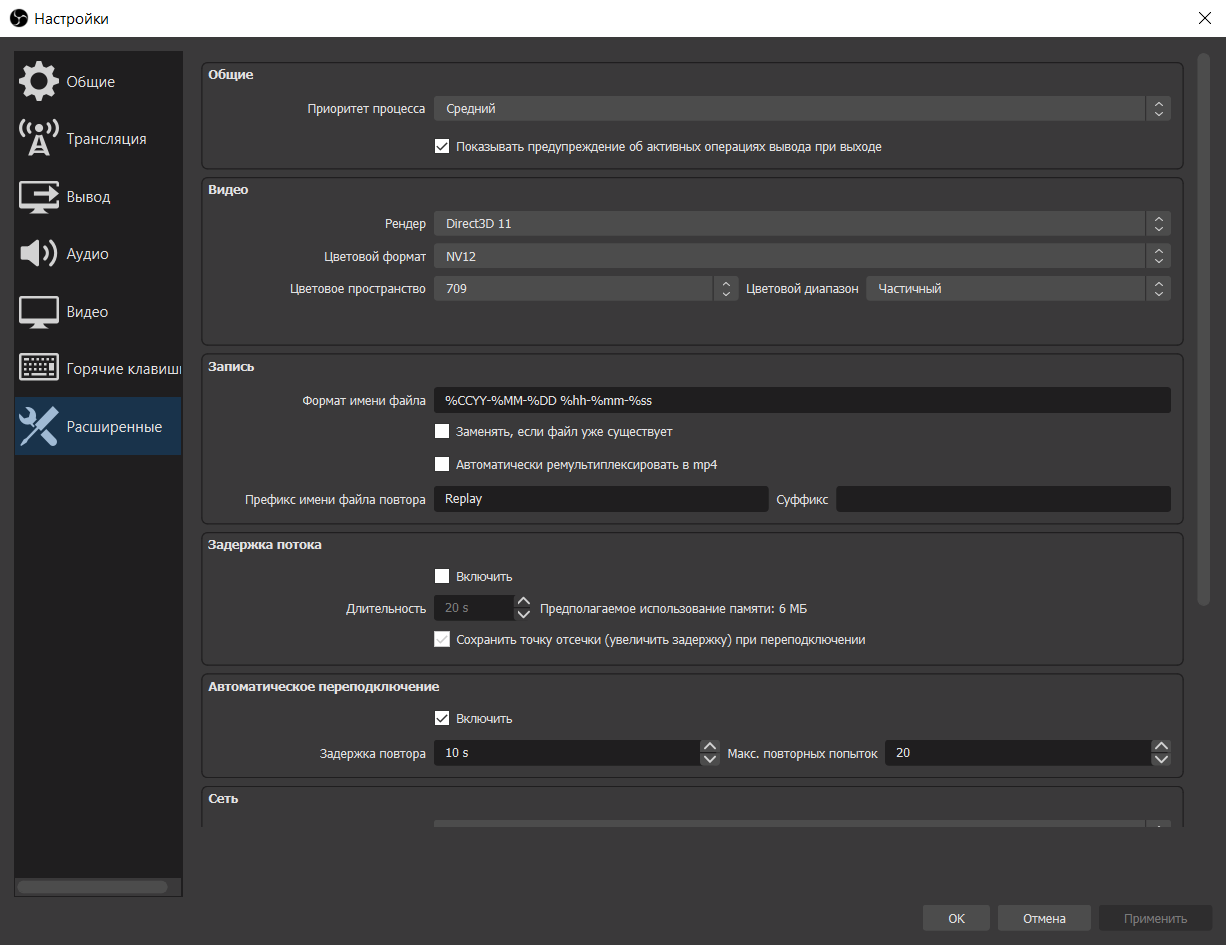Click the Отмена button

point(1044,918)
